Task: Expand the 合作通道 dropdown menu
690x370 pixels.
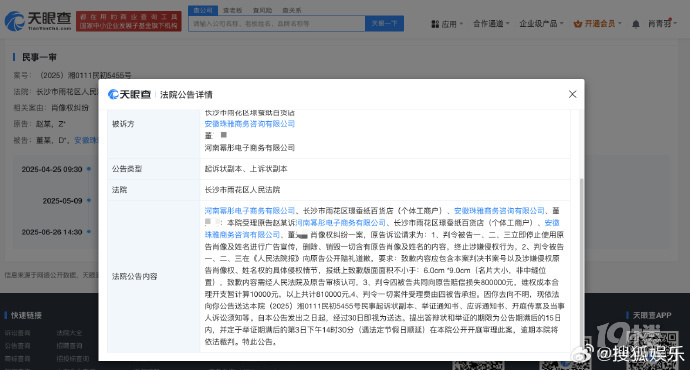Action: point(491,23)
